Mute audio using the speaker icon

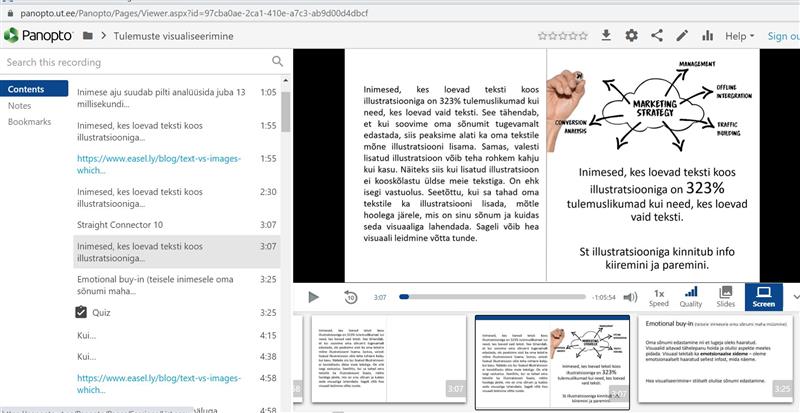(x=630, y=297)
